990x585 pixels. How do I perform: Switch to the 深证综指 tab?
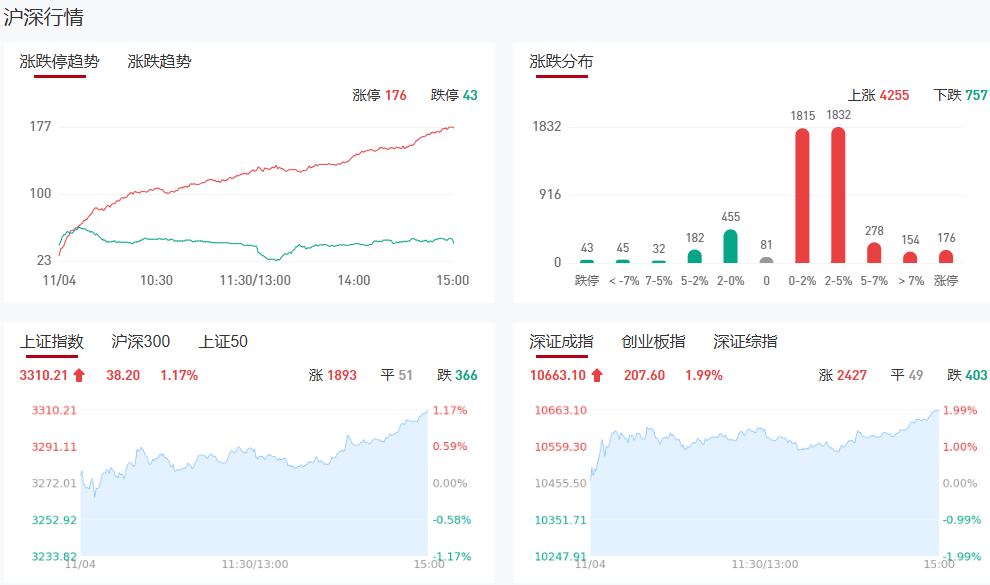click(x=745, y=342)
